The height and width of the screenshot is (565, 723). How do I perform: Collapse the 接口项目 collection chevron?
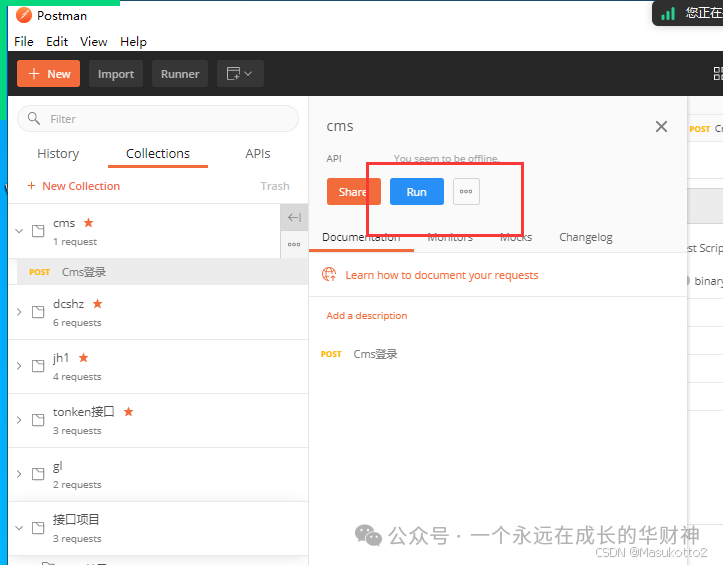[x=19, y=528]
